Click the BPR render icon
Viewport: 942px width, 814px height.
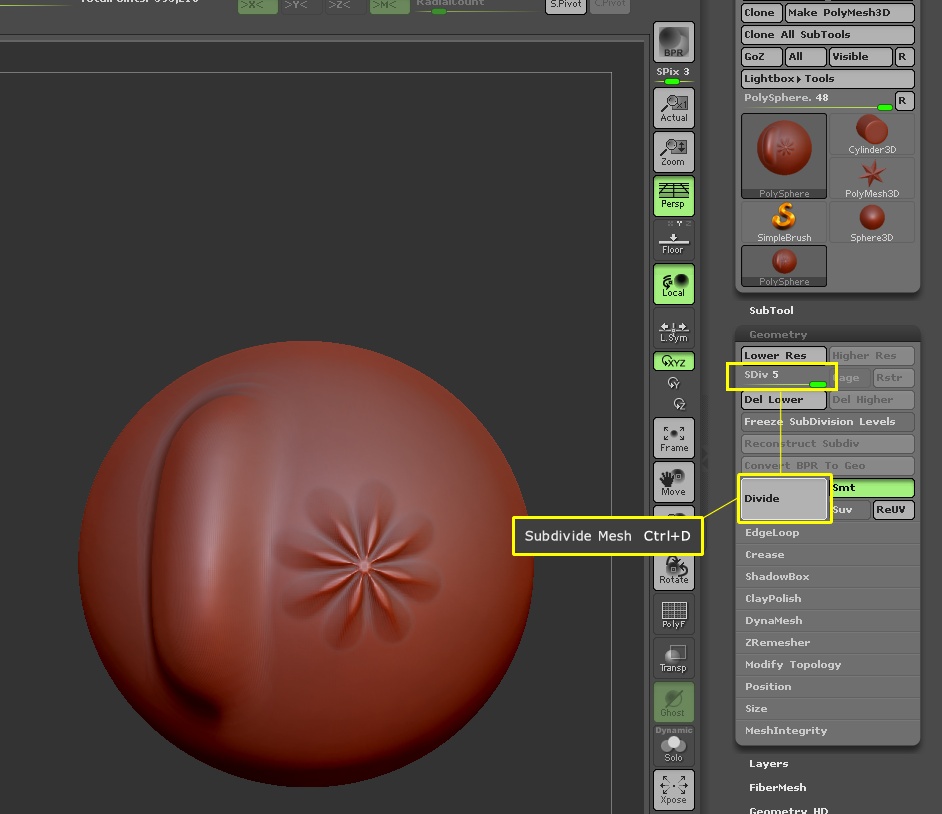click(673, 42)
